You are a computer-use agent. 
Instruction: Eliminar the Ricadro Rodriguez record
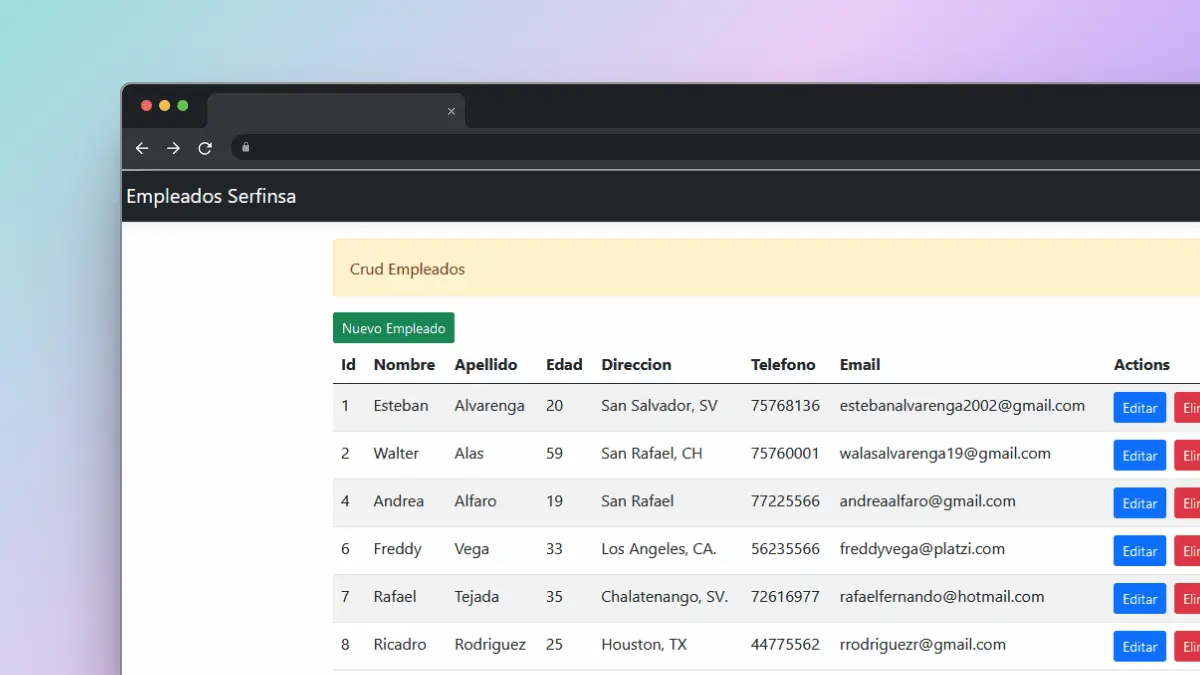point(1190,646)
